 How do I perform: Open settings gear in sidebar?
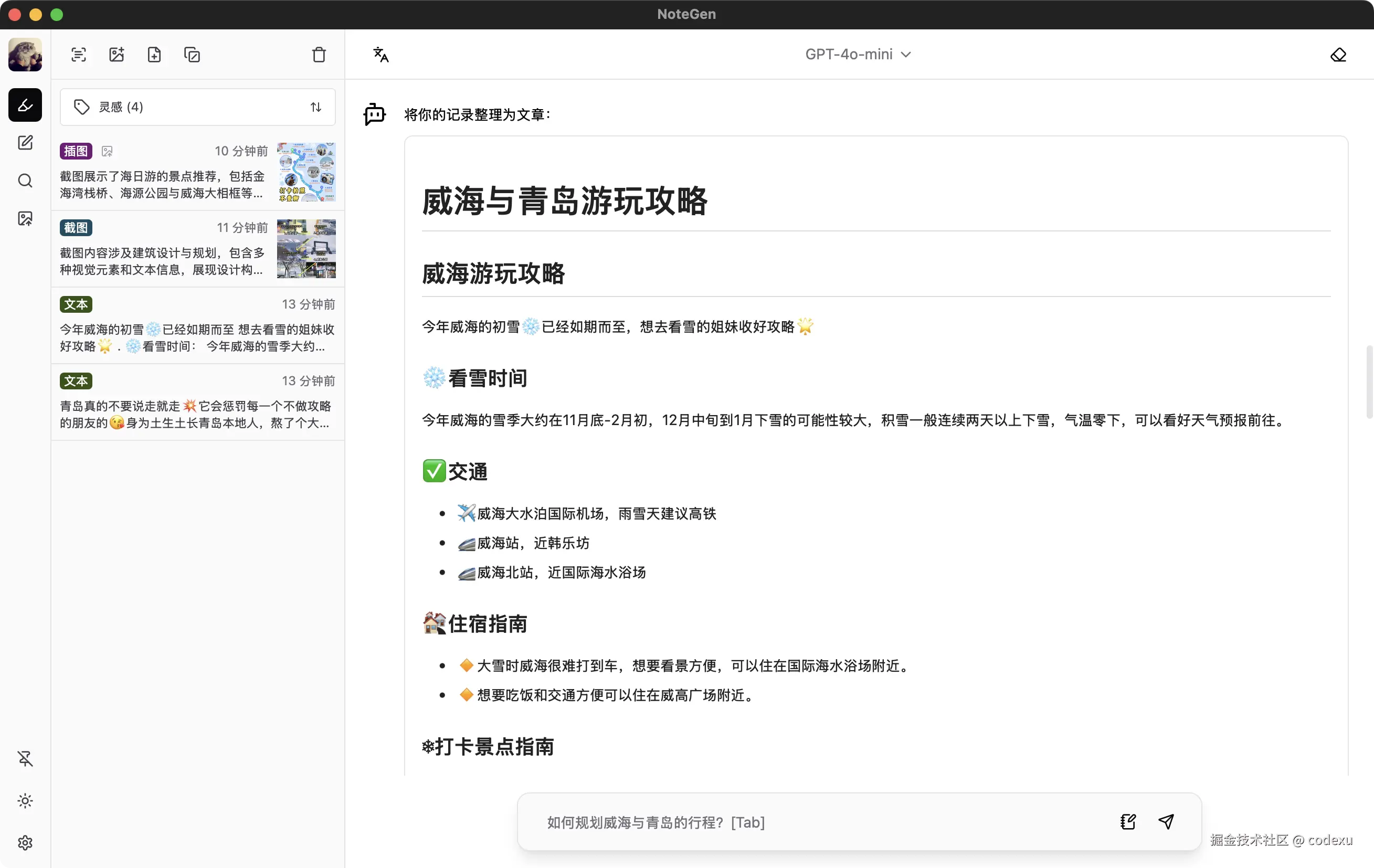pyautogui.click(x=25, y=842)
